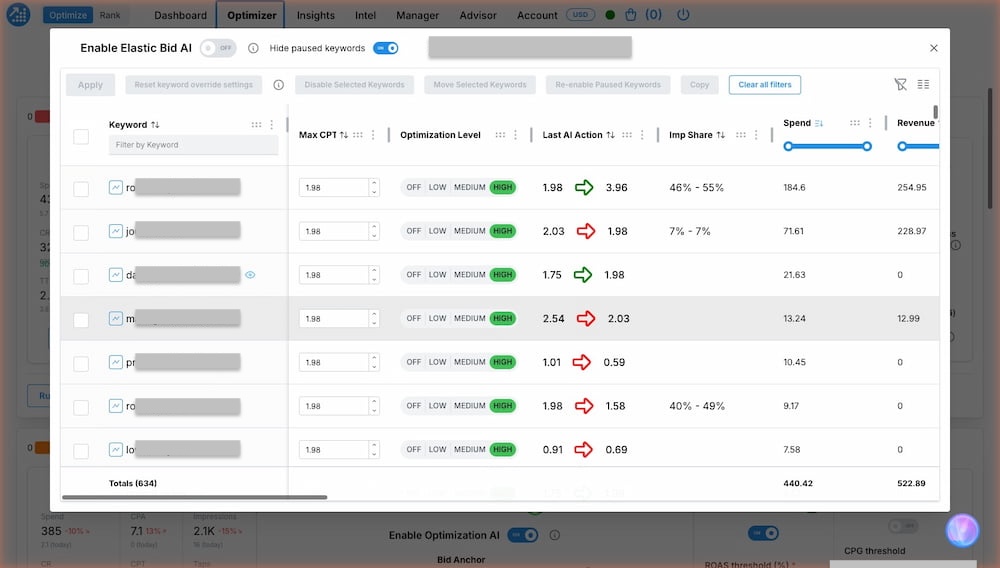Open Keyword column options menu

(x=272, y=125)
